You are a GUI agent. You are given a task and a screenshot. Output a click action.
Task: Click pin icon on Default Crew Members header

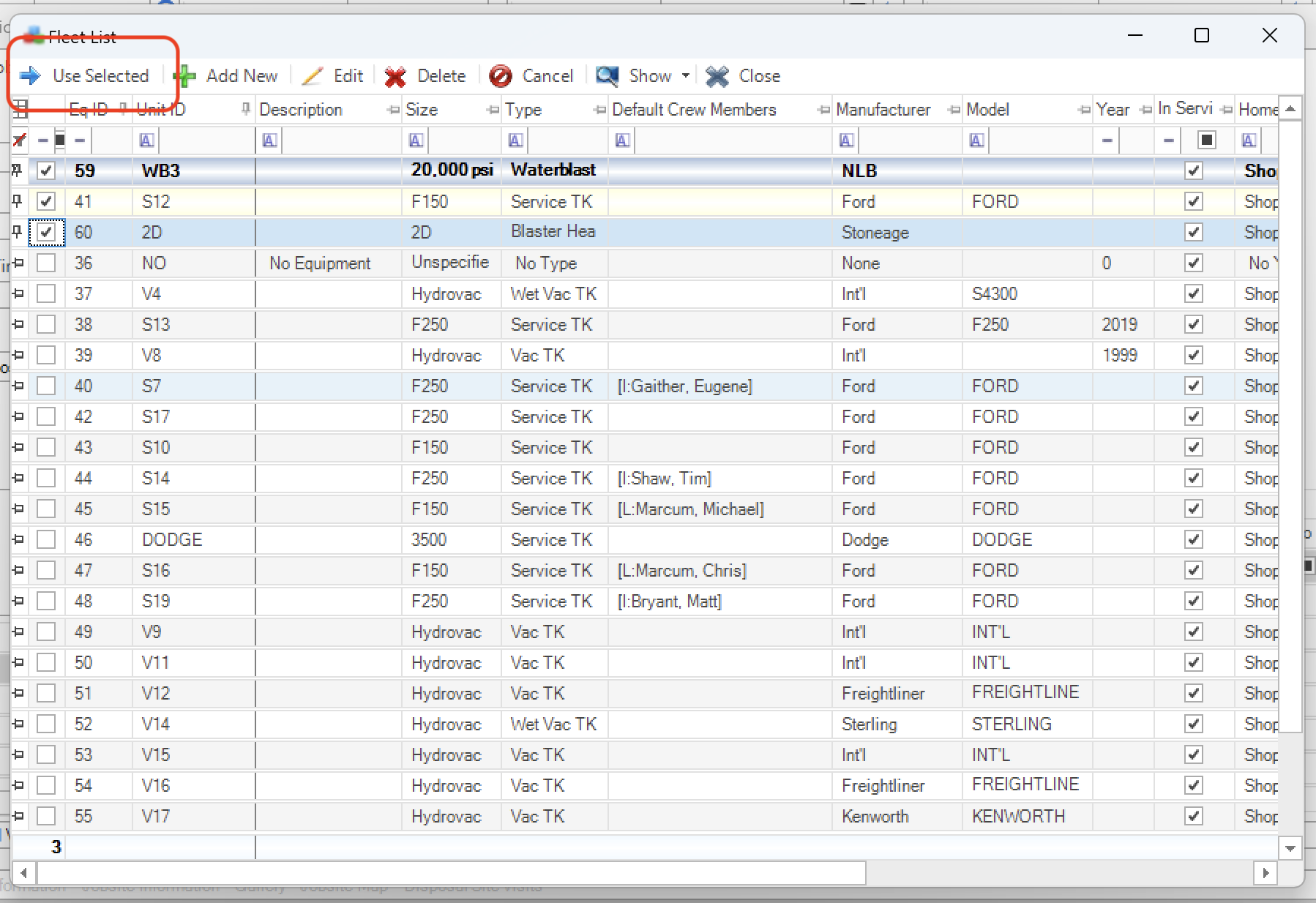click(x=823, y=110)
